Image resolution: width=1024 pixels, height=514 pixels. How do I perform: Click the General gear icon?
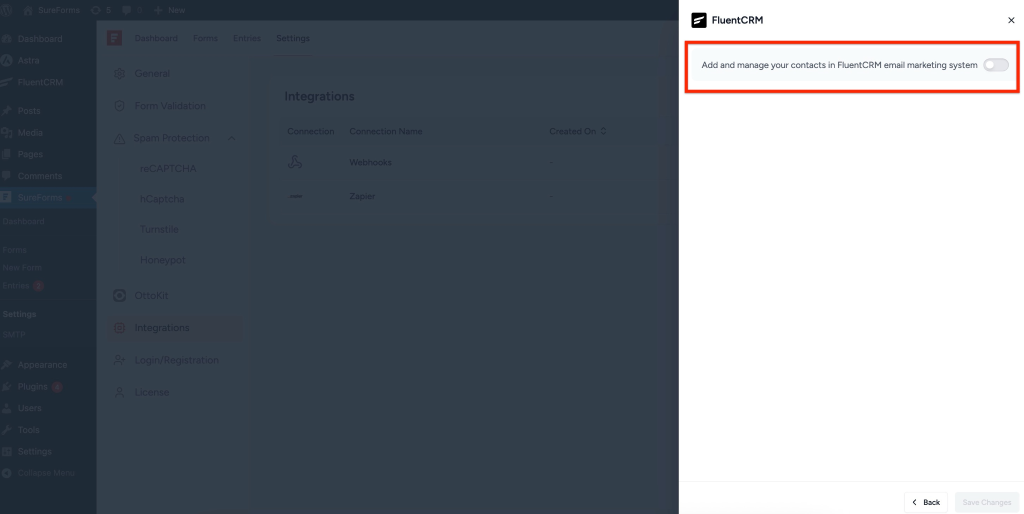pyautogui.click(x=120, y=74)
